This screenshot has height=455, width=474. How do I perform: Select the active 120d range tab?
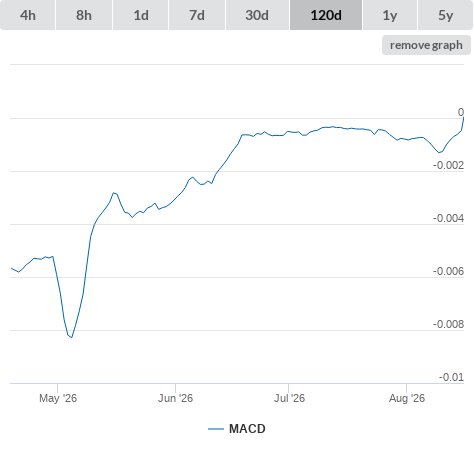[x=326, y=15]
